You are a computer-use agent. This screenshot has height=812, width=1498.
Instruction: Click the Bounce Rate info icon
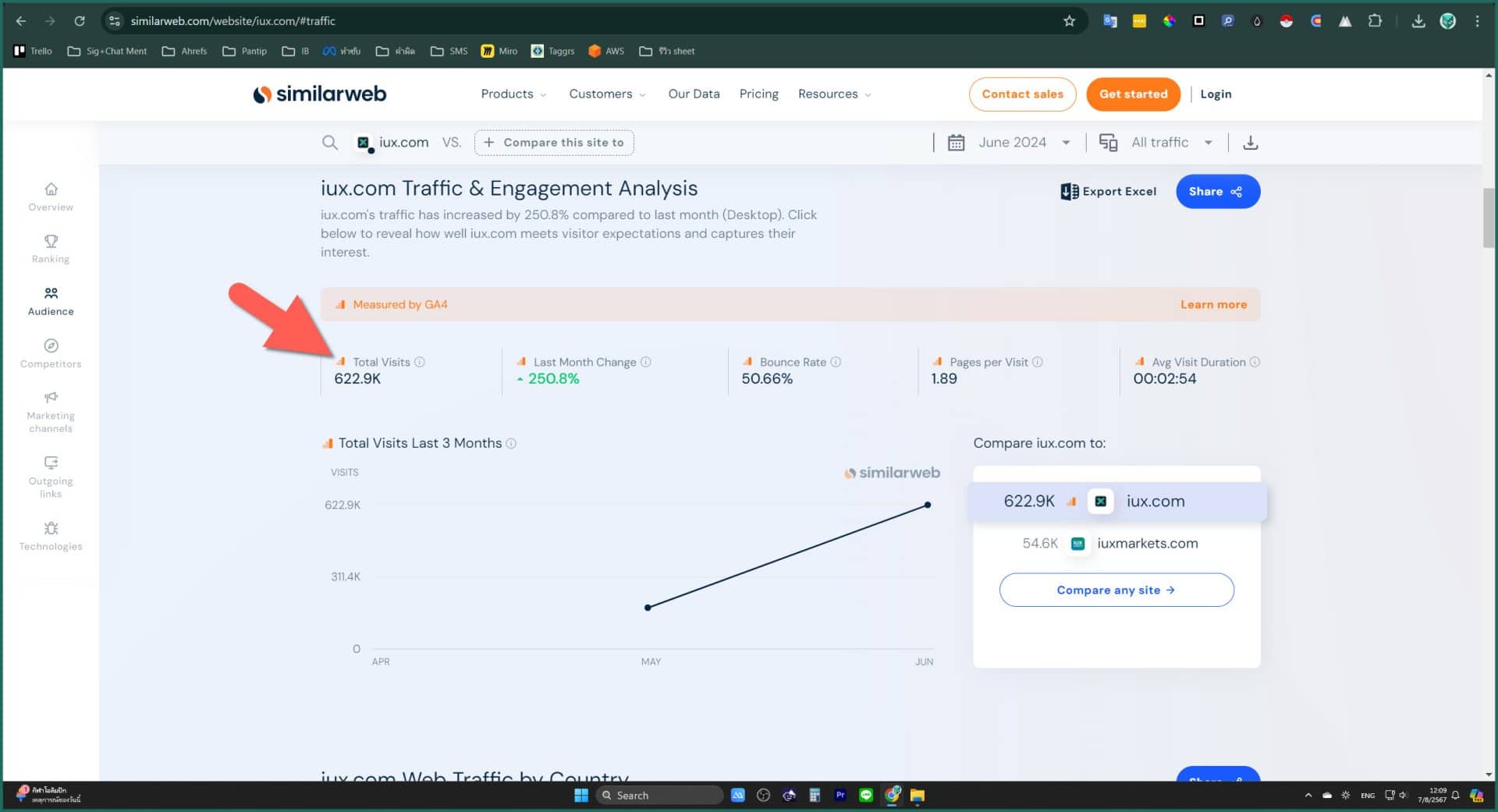click(x=836, y=362)
